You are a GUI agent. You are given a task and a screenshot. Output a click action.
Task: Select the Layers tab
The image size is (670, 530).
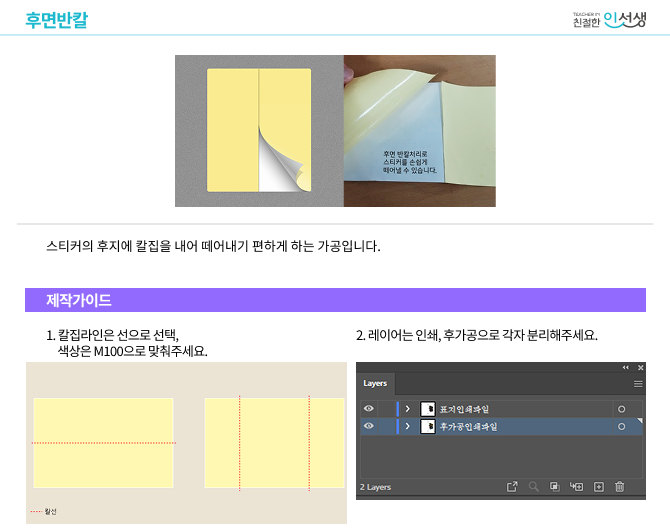click(375, 383)
